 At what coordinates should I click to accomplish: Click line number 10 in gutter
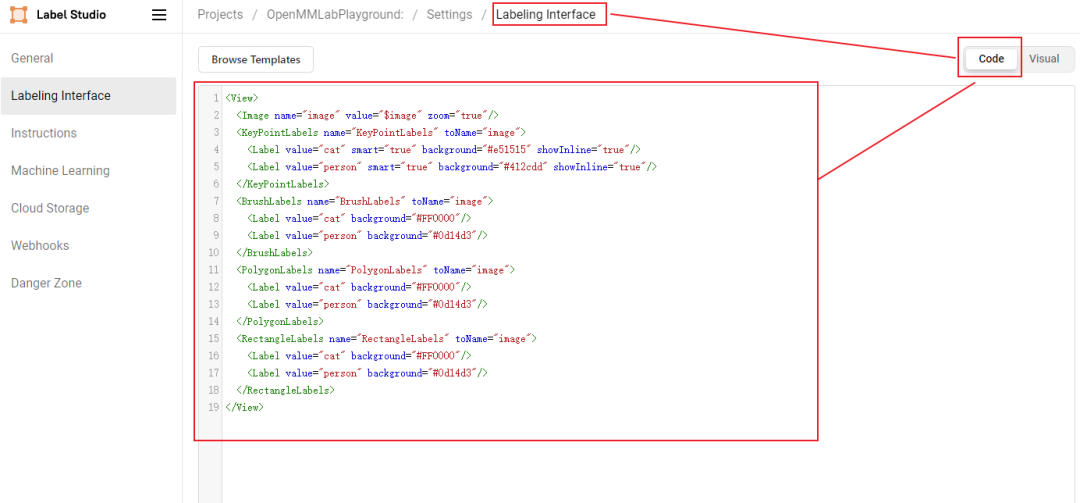coord(214,253)
